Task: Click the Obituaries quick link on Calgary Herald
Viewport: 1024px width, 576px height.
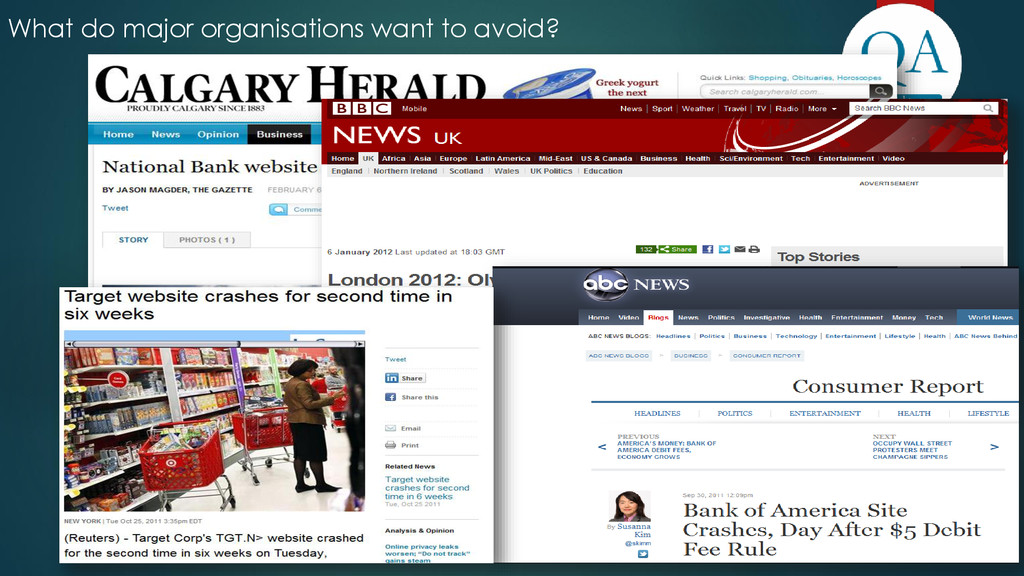Action: [812, 78]
